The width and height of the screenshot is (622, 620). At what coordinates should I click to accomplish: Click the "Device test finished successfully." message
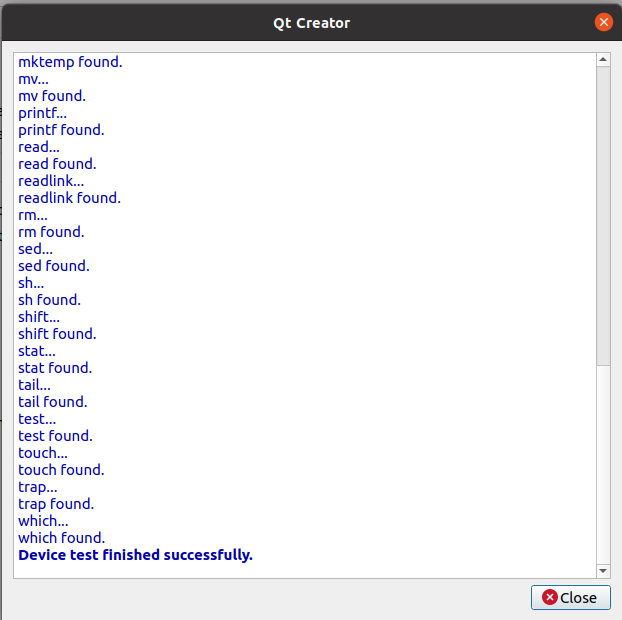point(135,554)
